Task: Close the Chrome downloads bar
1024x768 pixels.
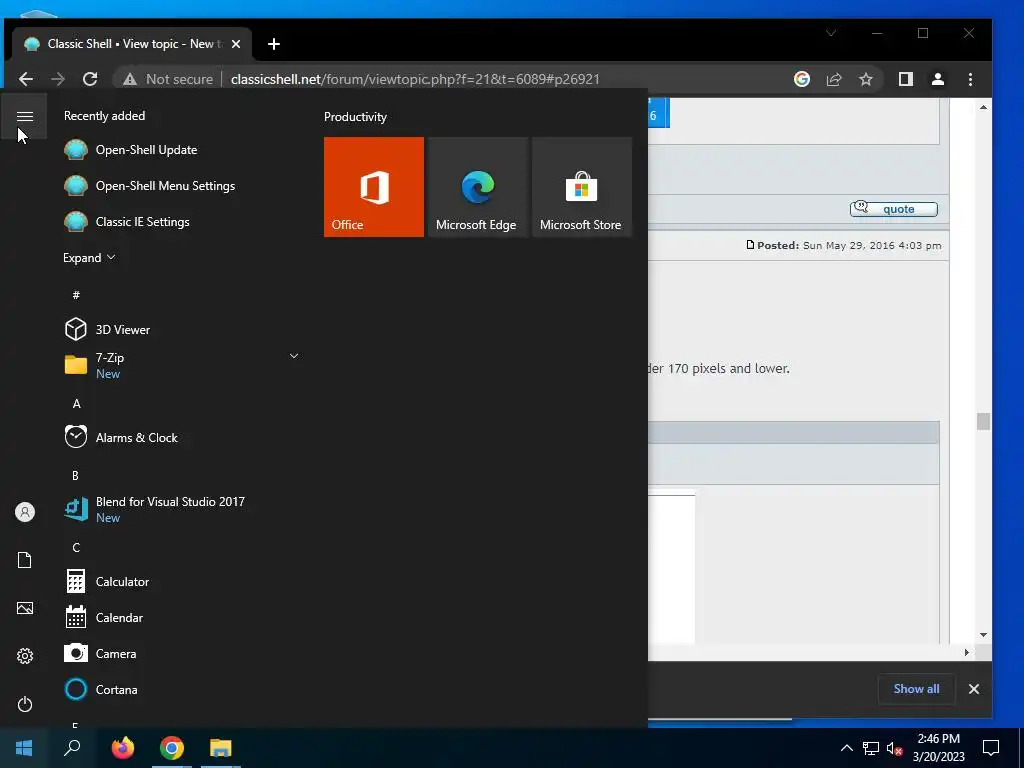Action: 974,689
